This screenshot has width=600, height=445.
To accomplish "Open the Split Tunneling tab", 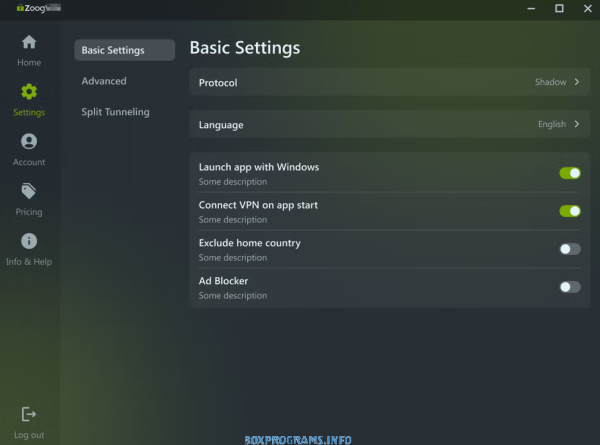I will click(116, 112).
